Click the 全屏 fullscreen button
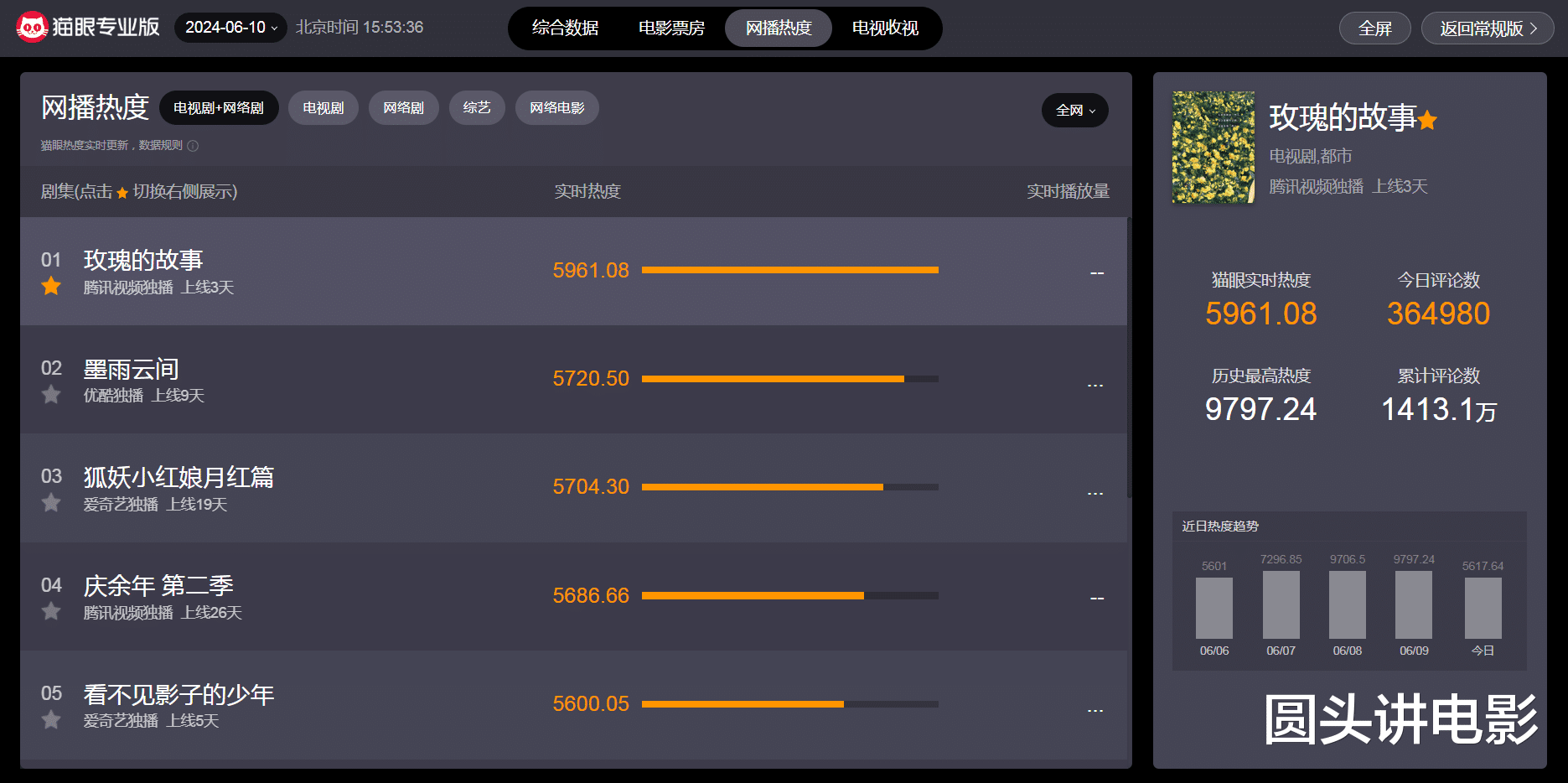1568x783 pixels. point(1375,29)
